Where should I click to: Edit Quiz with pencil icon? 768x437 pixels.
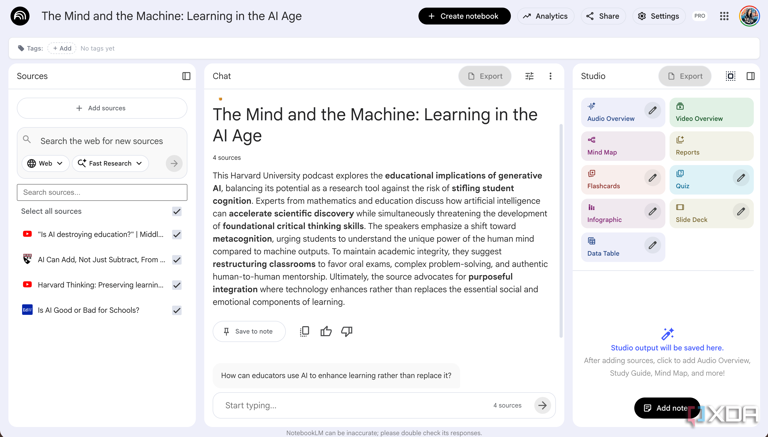(x=741, y=178)
